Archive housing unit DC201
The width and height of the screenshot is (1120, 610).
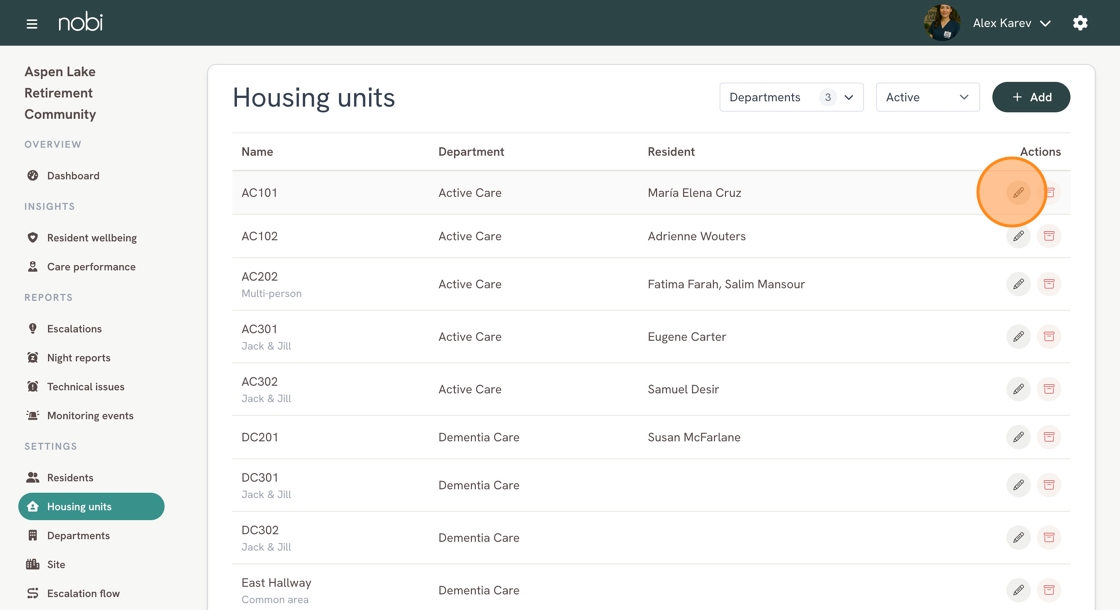point(1049,437)
